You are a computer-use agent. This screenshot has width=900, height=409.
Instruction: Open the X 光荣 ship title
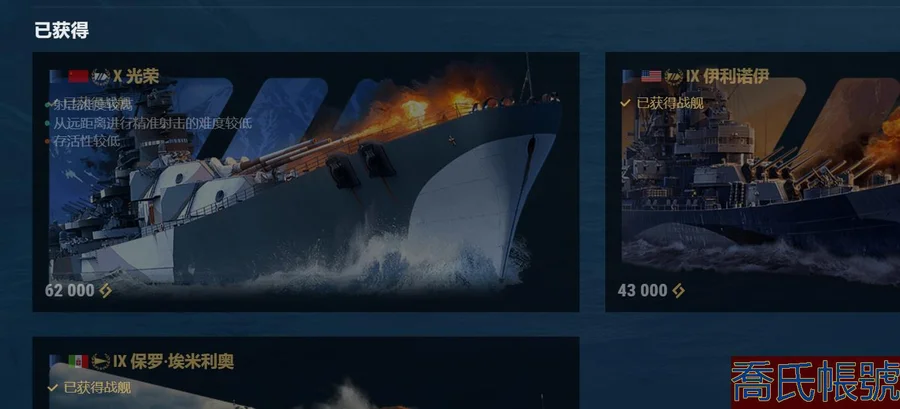(136, 76)
